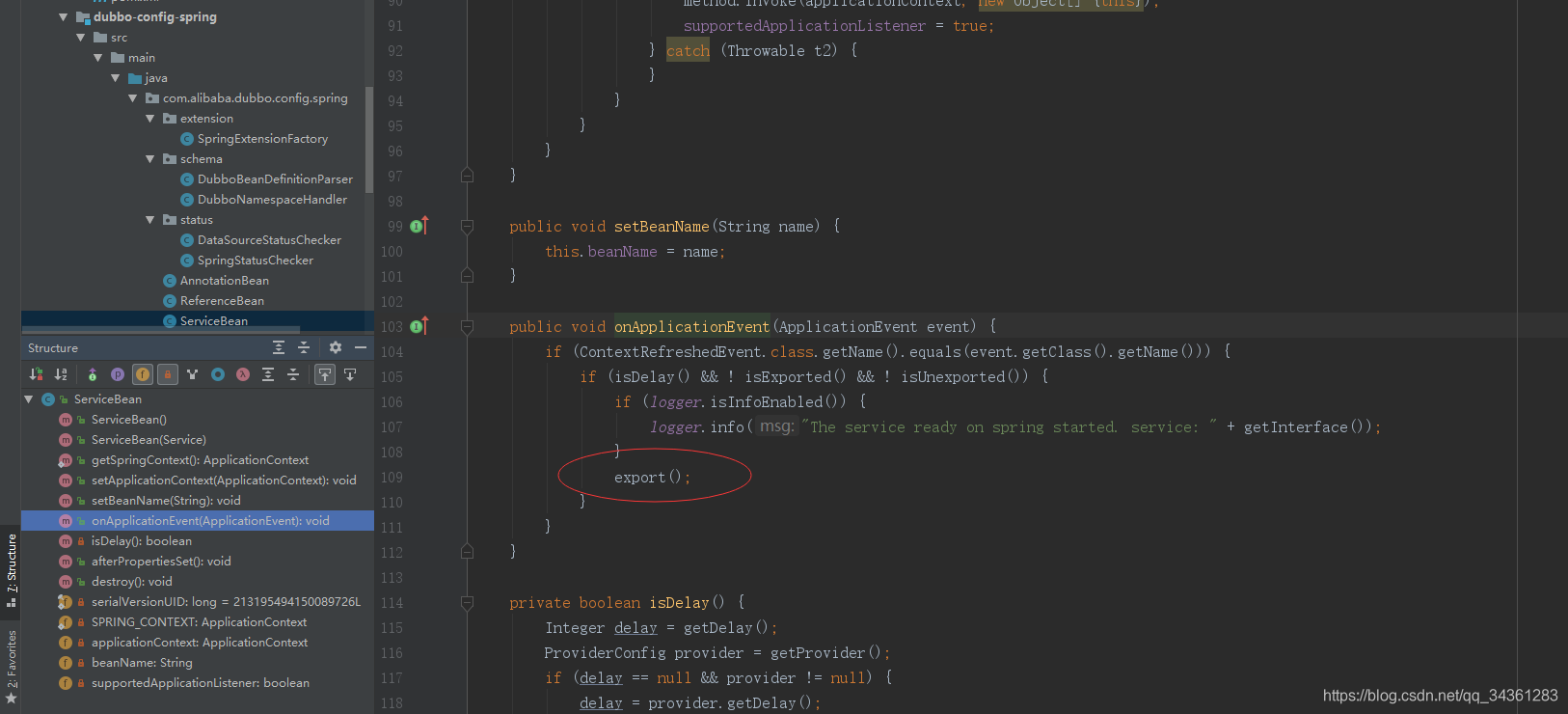Click line number 109 in gutter
Viewport: 1568px width, 714px height.
pyautogui.click(x=392, y=477)
